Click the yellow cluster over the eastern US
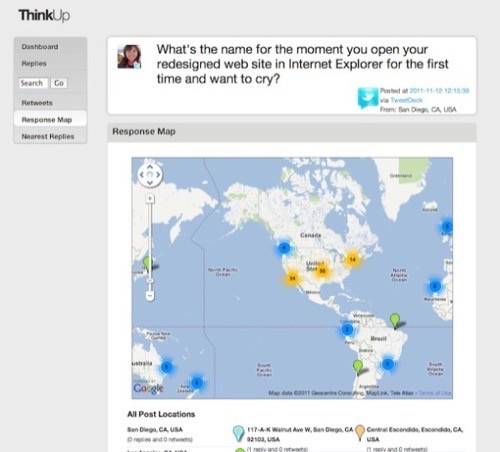Viewport: 500px width, 452px height. [x=352, y=259]
